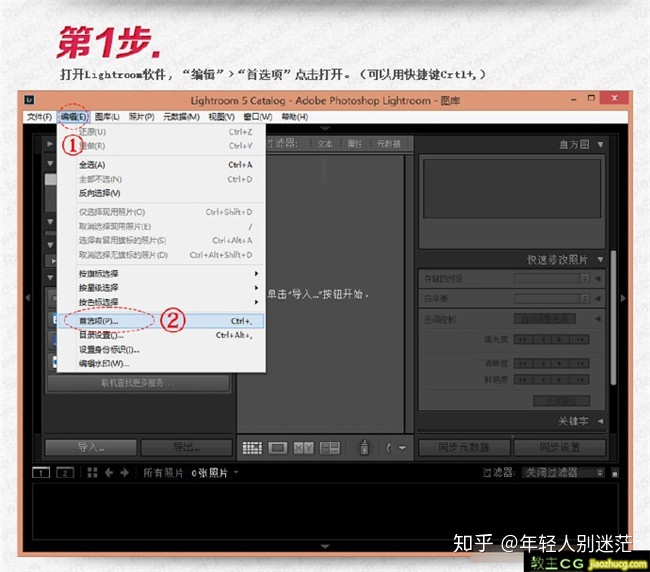Select the Painter spray can tool
Screen dimensions: 650x572
coord(364,447)
